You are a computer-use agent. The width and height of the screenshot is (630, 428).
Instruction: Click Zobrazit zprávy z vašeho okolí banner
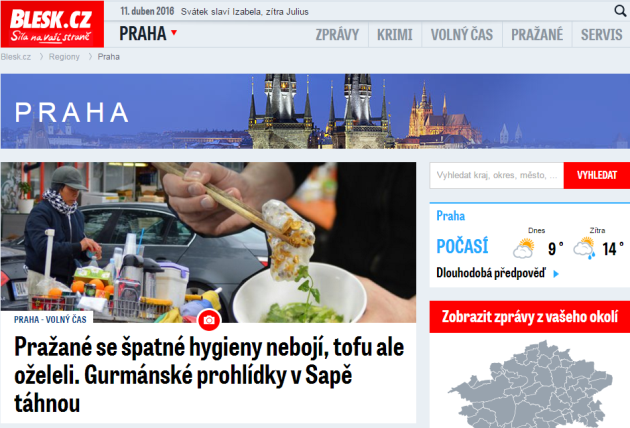(x=530, y=317)
